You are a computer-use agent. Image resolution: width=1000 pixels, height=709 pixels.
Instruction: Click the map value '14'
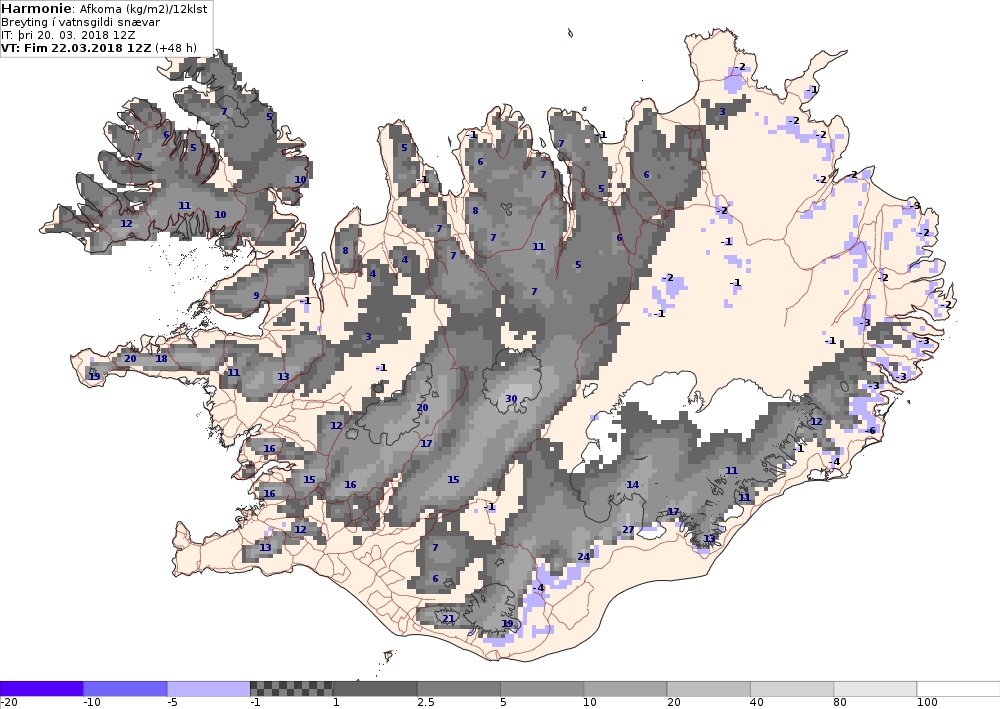tap(632, 485)
